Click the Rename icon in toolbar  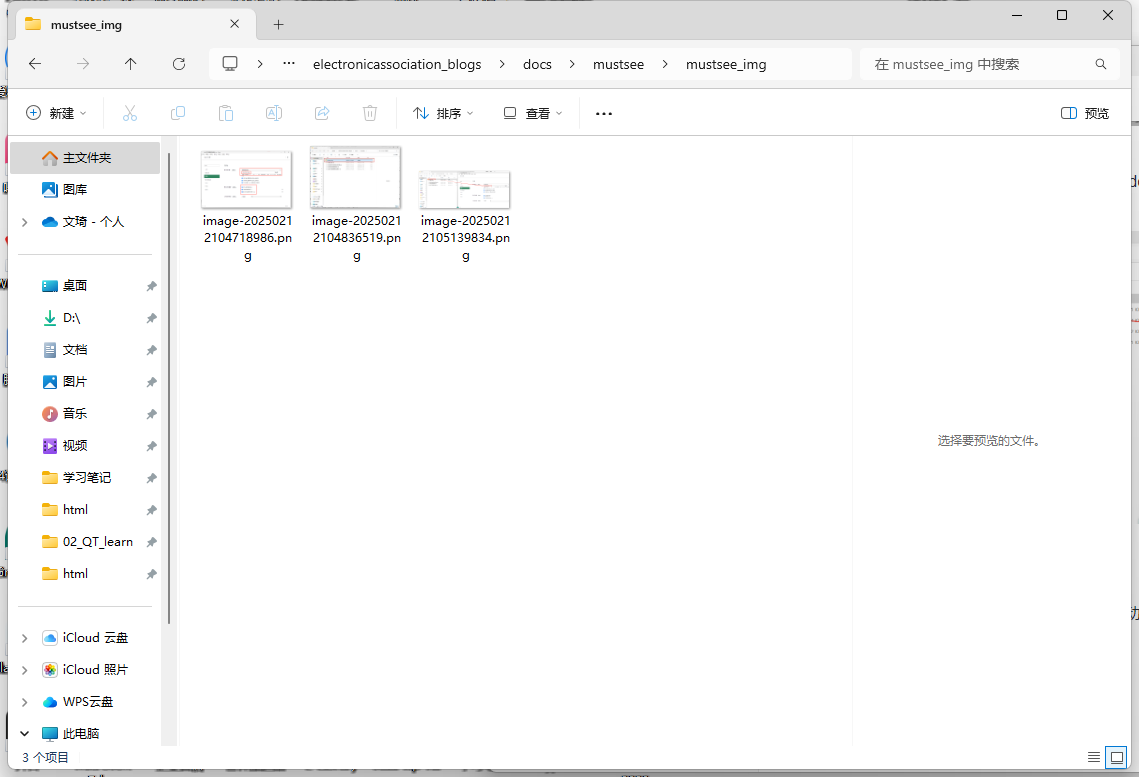point(274,113)
